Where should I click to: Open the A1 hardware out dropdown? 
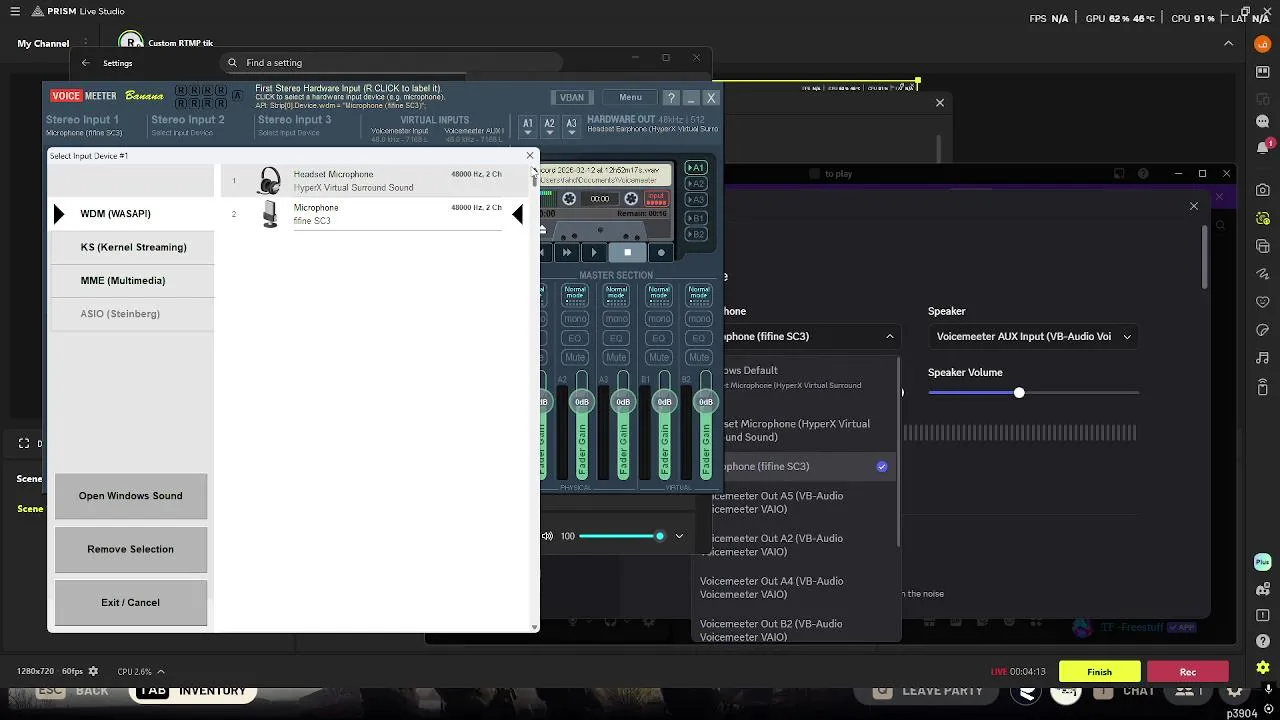pos(528,127)
